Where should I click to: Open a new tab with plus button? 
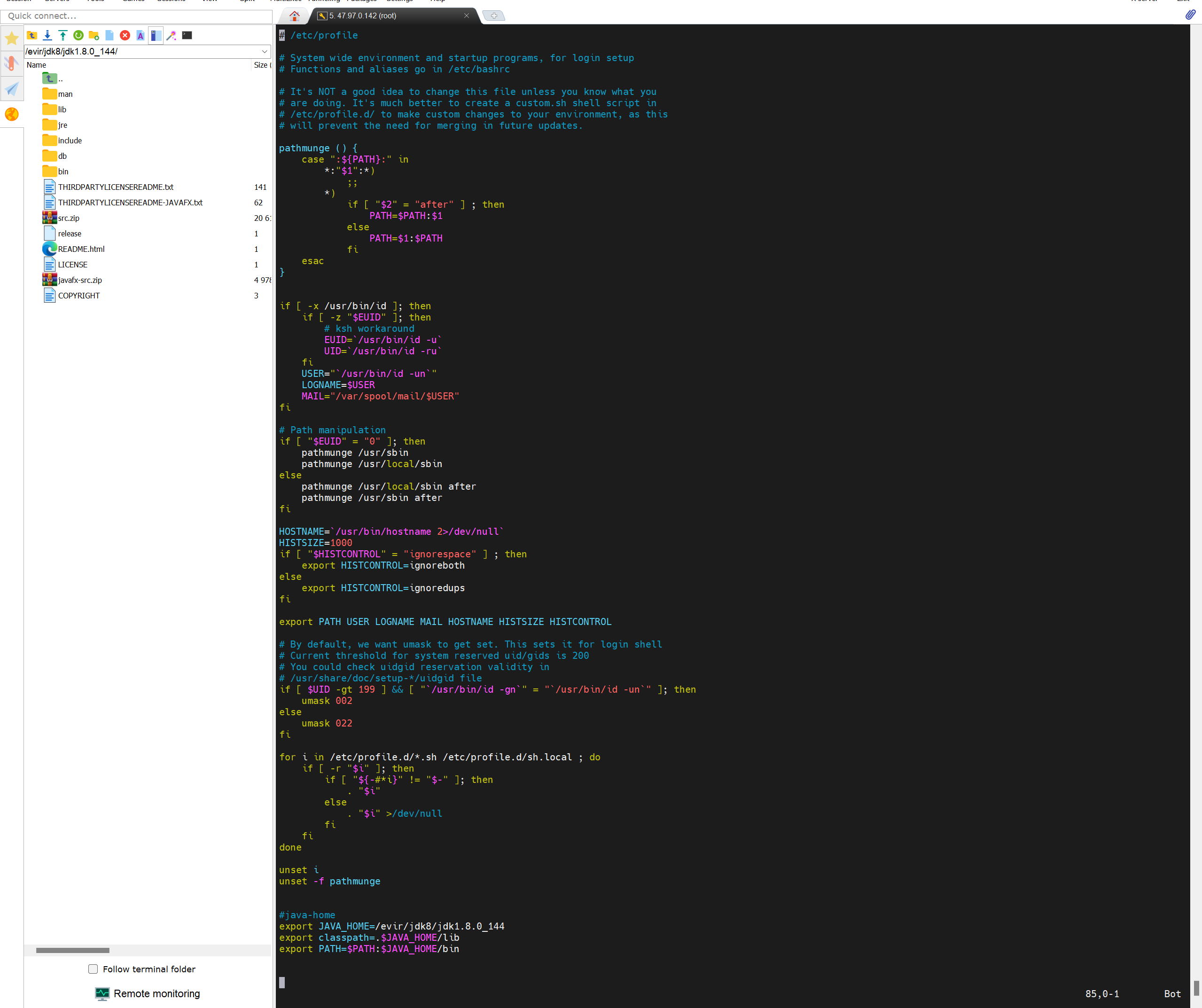click(493, 16)
